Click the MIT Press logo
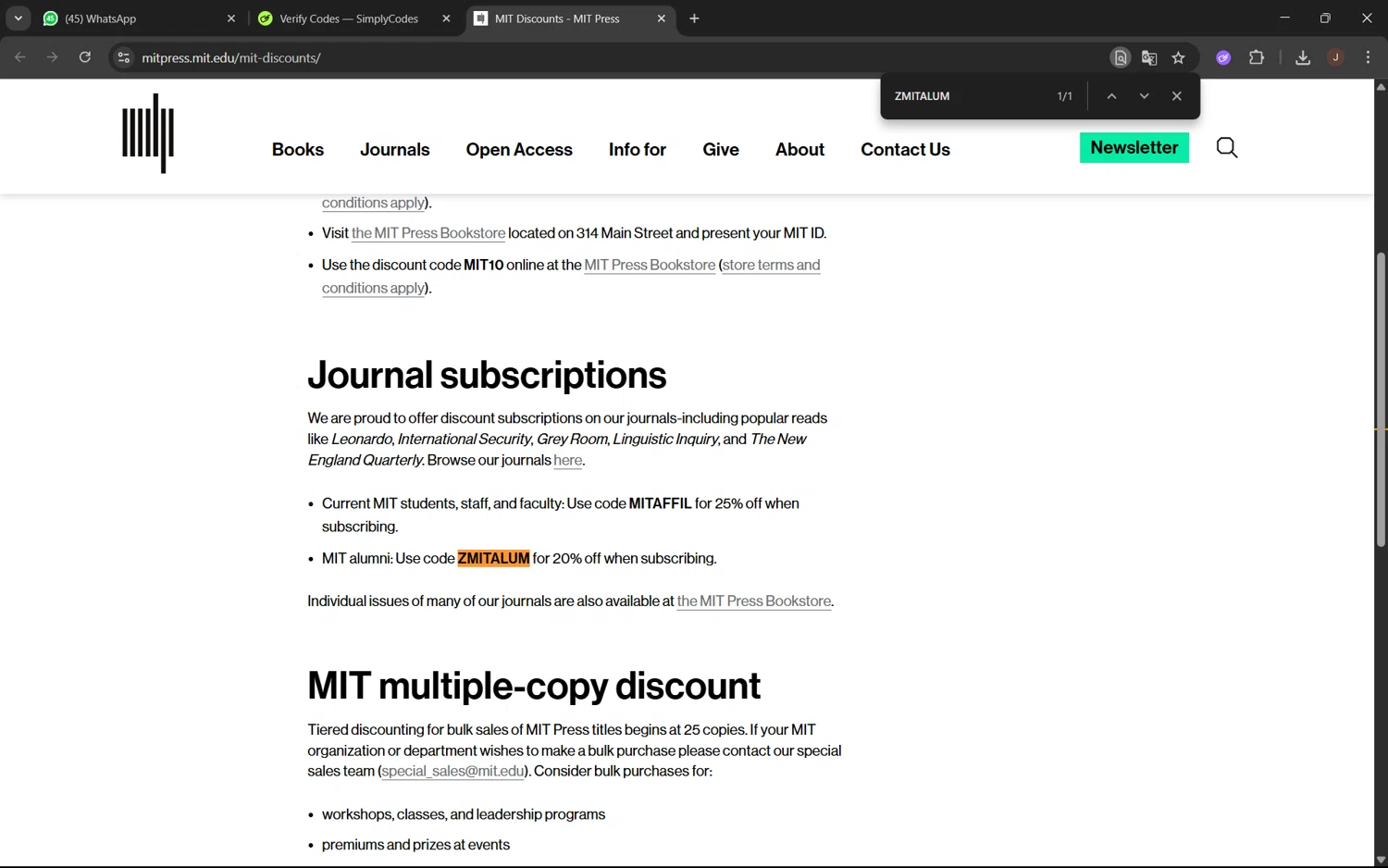1388x868 pixels. [x=148, y=134]
